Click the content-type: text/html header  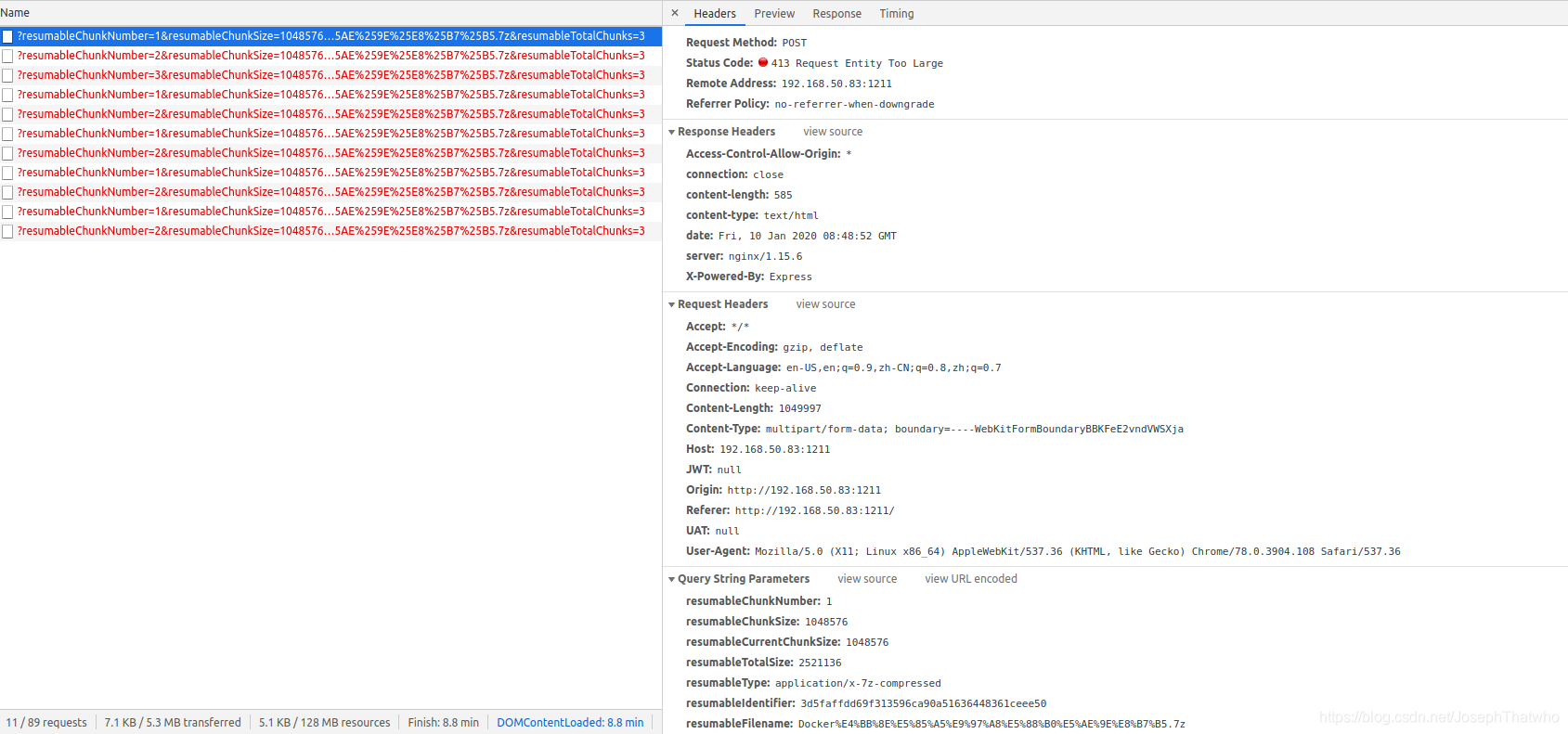(x=752, y=215)
